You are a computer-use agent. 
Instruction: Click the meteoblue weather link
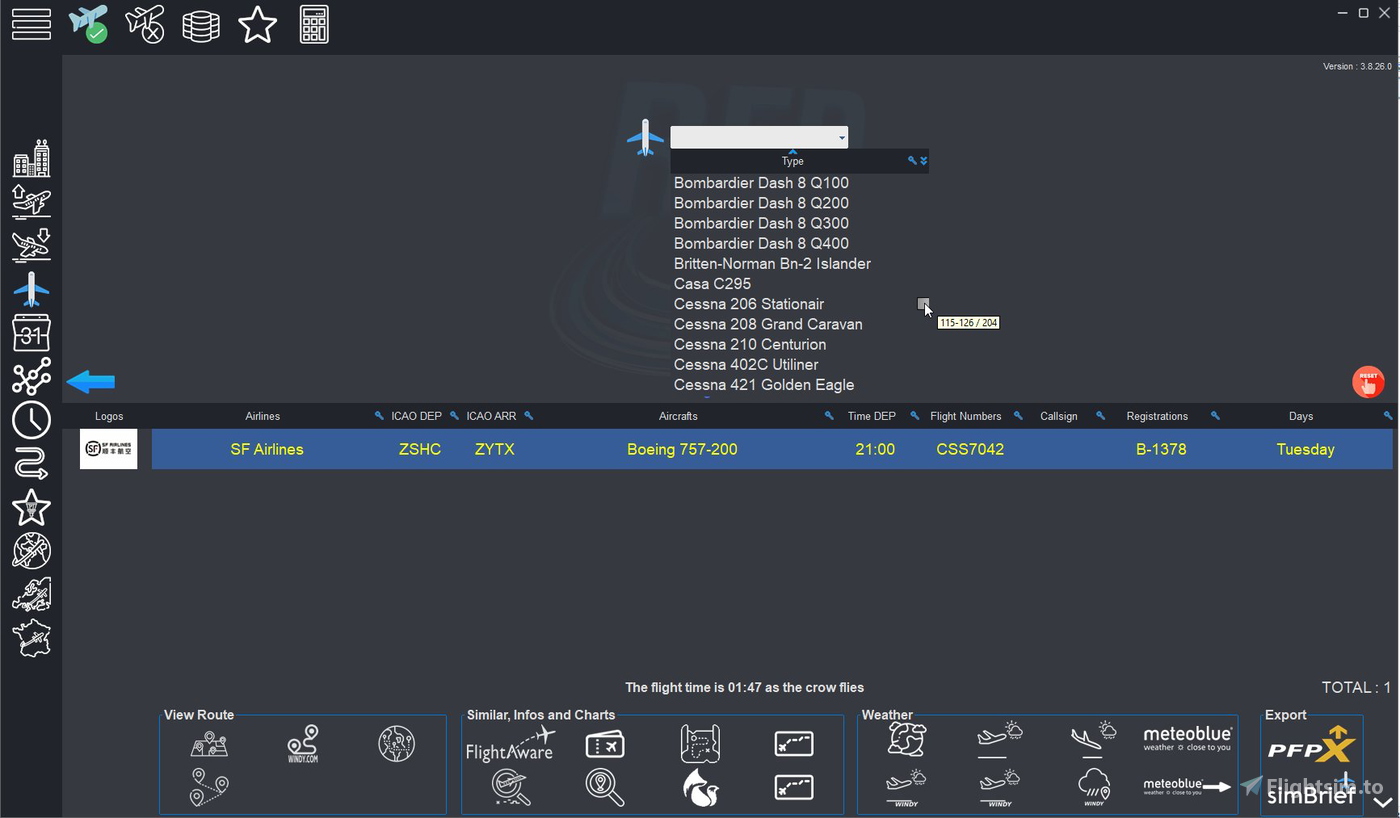1187,738
